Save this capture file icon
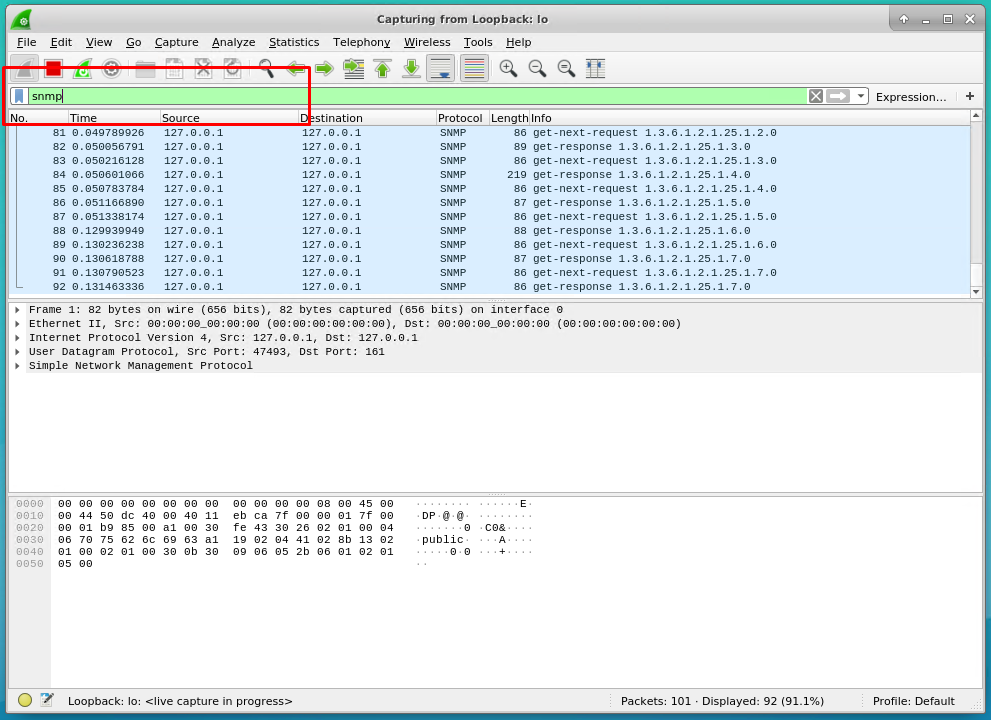This screenshot has width=991, height=720. [x=174, y=68]
